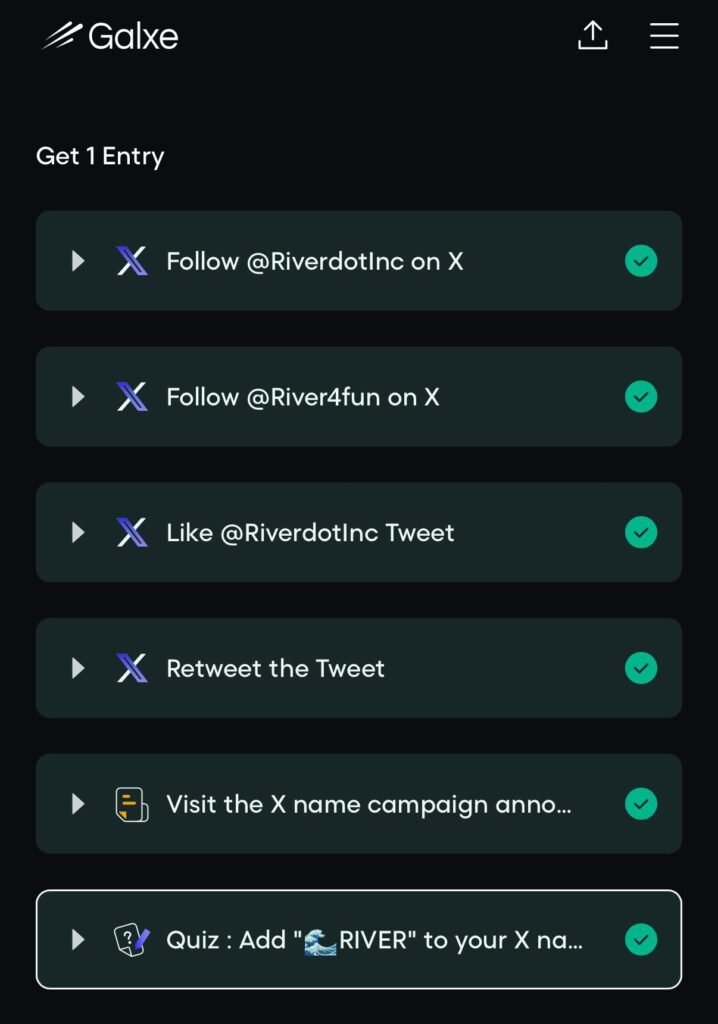Tap the share upload icon
The height and width of the screenshot is (1024, 718).
pyautogui.click(x=593, y=36)
